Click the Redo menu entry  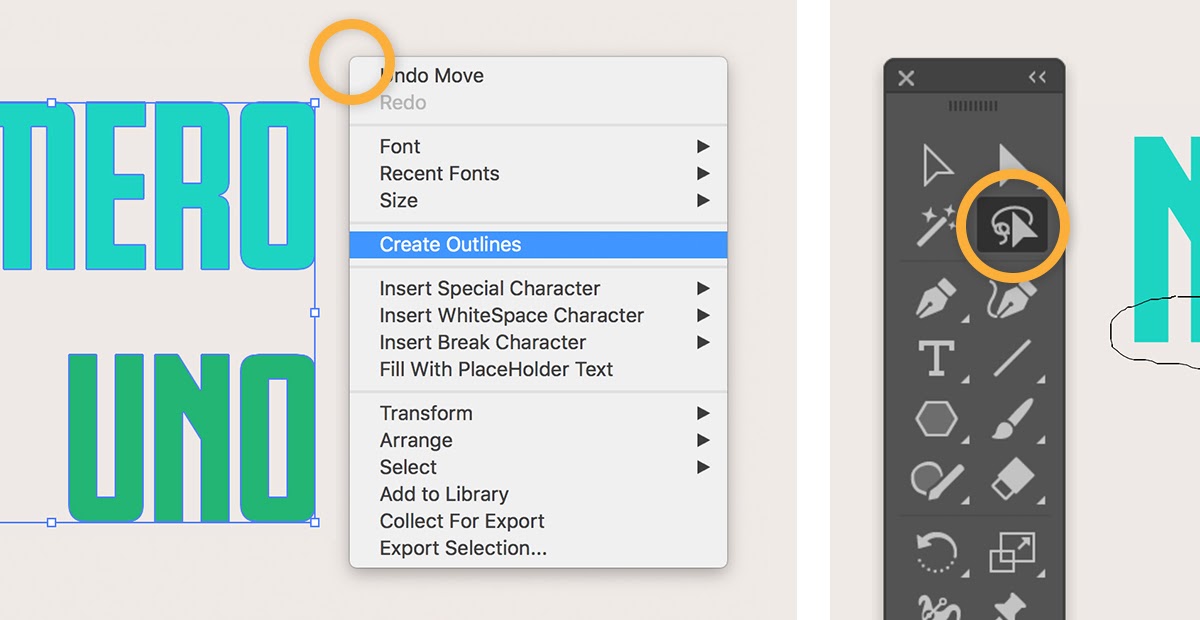(x=538, y=103)
